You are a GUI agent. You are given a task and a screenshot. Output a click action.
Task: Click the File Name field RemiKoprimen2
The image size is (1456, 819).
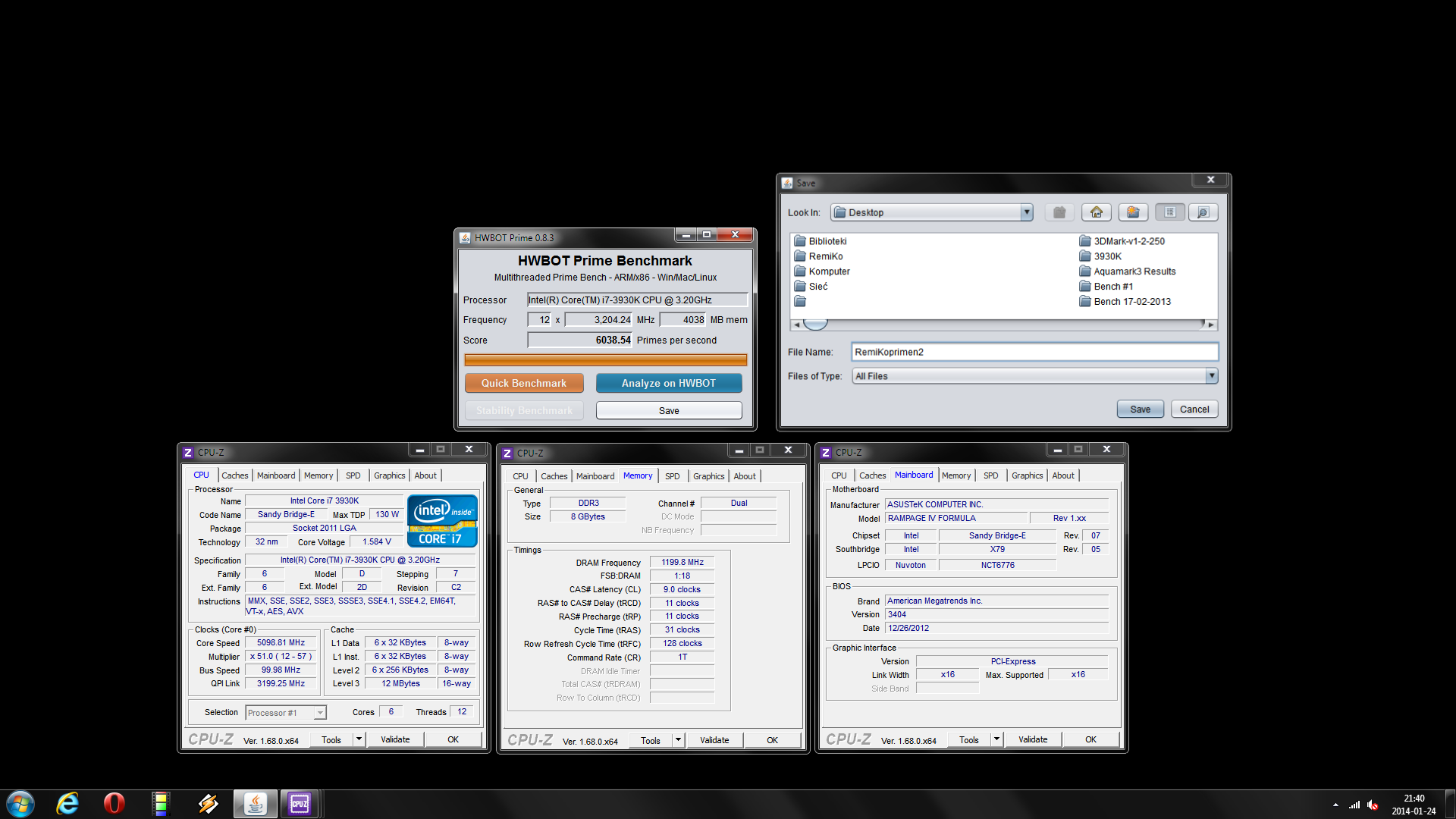coord(1034,352)
